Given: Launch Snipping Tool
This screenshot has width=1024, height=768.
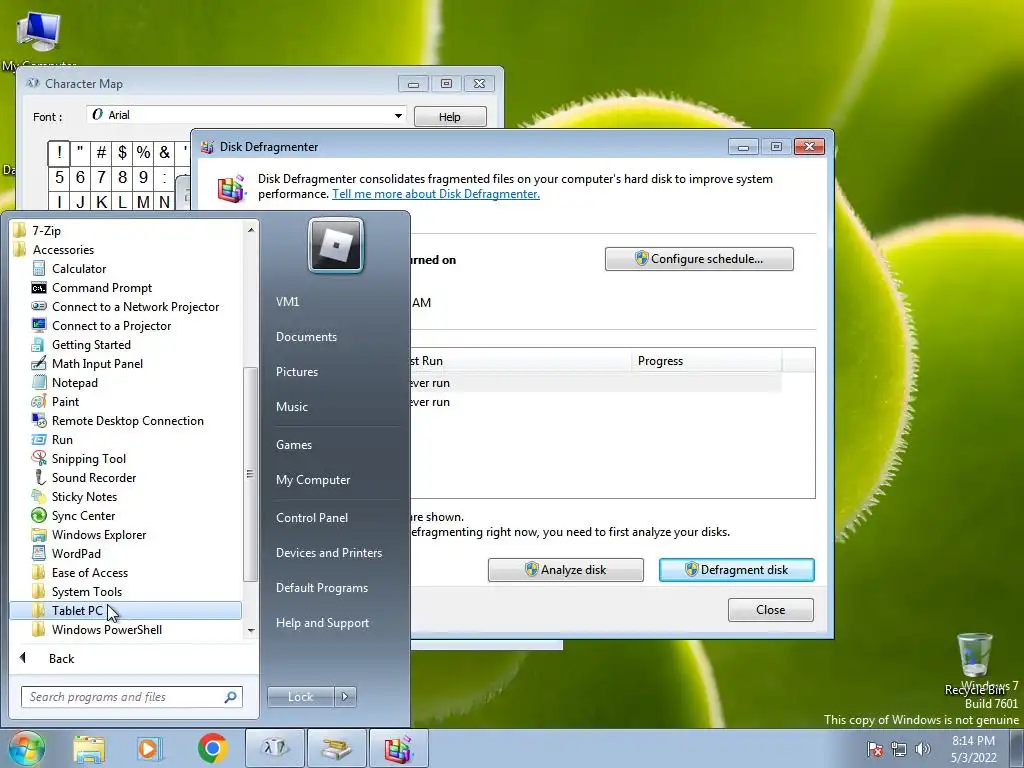Looking at the screenshot, I should [x=89, y=458].
